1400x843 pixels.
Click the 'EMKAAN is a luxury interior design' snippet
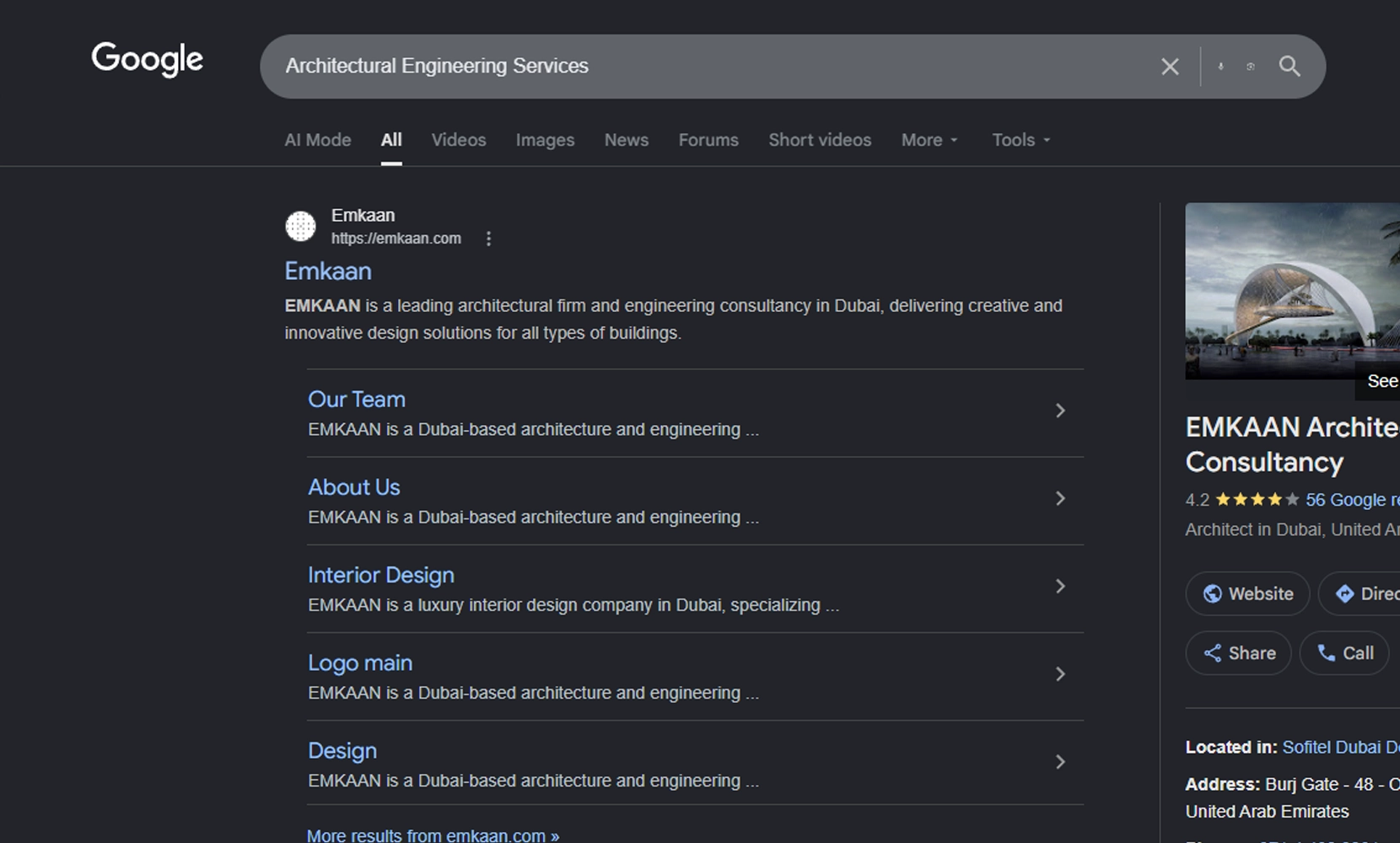click(x=573, y=605)
